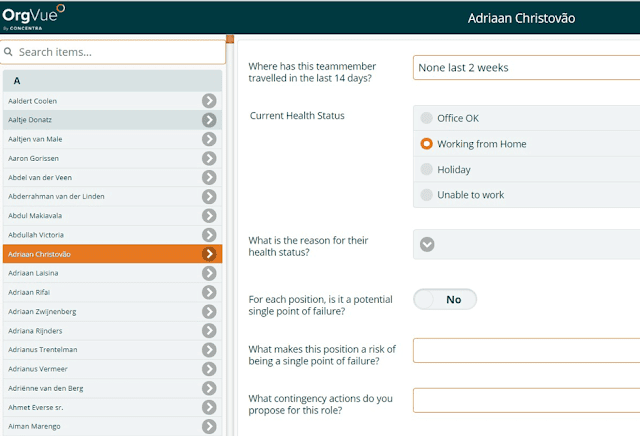
Task: Click arrow icon beside Aaron Gorissen
Action: 209,158
